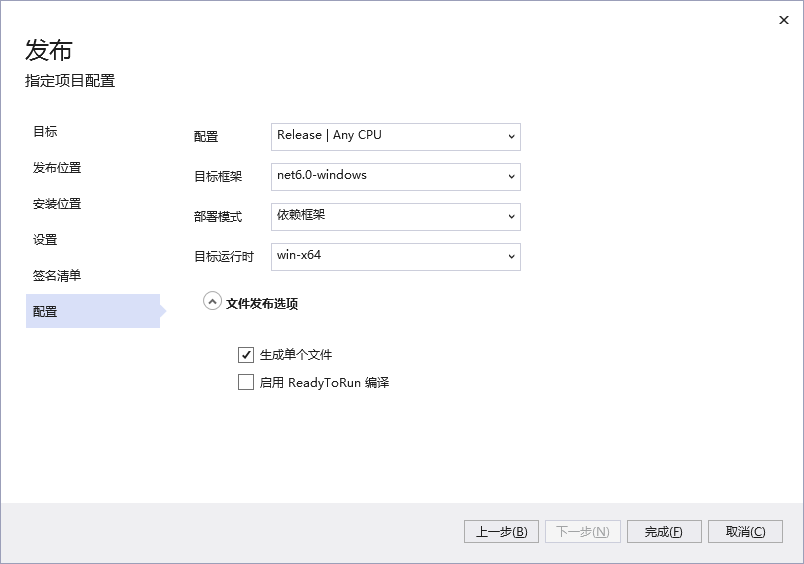Viewport: 804px width, 564px height.
Task: Open the 目标运行时 dropdown showing win-x64
Action: click(x=395, y=256)
